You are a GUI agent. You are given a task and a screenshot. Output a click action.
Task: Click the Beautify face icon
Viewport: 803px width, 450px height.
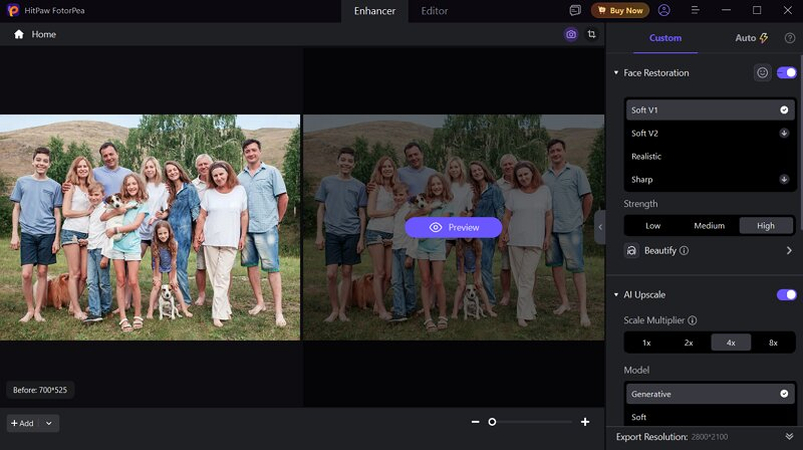(x=631, y=250)
